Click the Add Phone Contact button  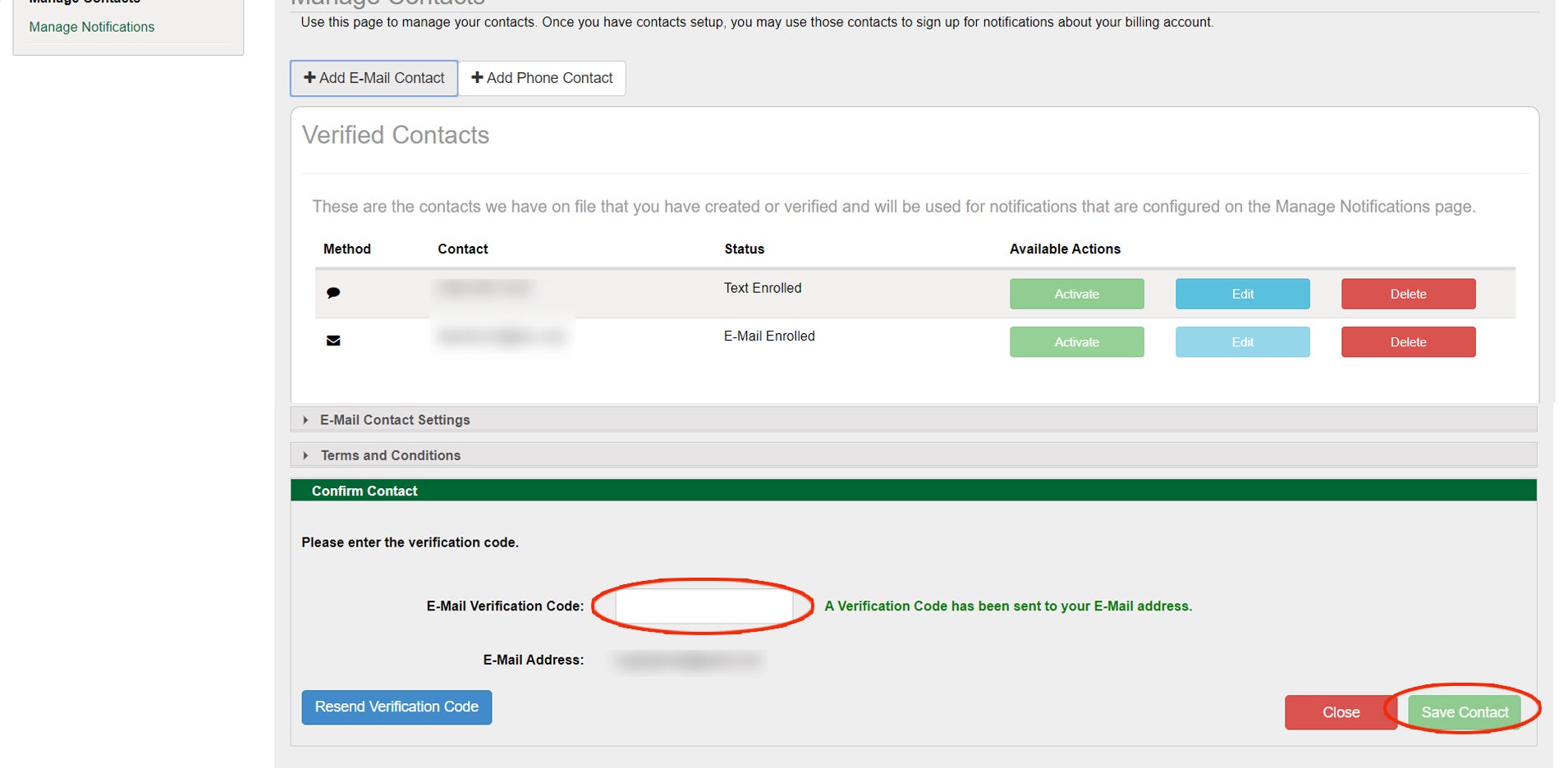point(542,78)
